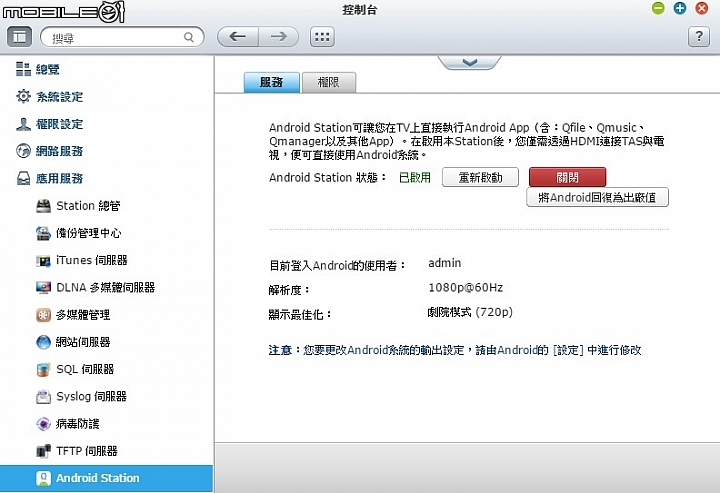Select SQL 伺服器 in the sidebar

tap(85, 369)
